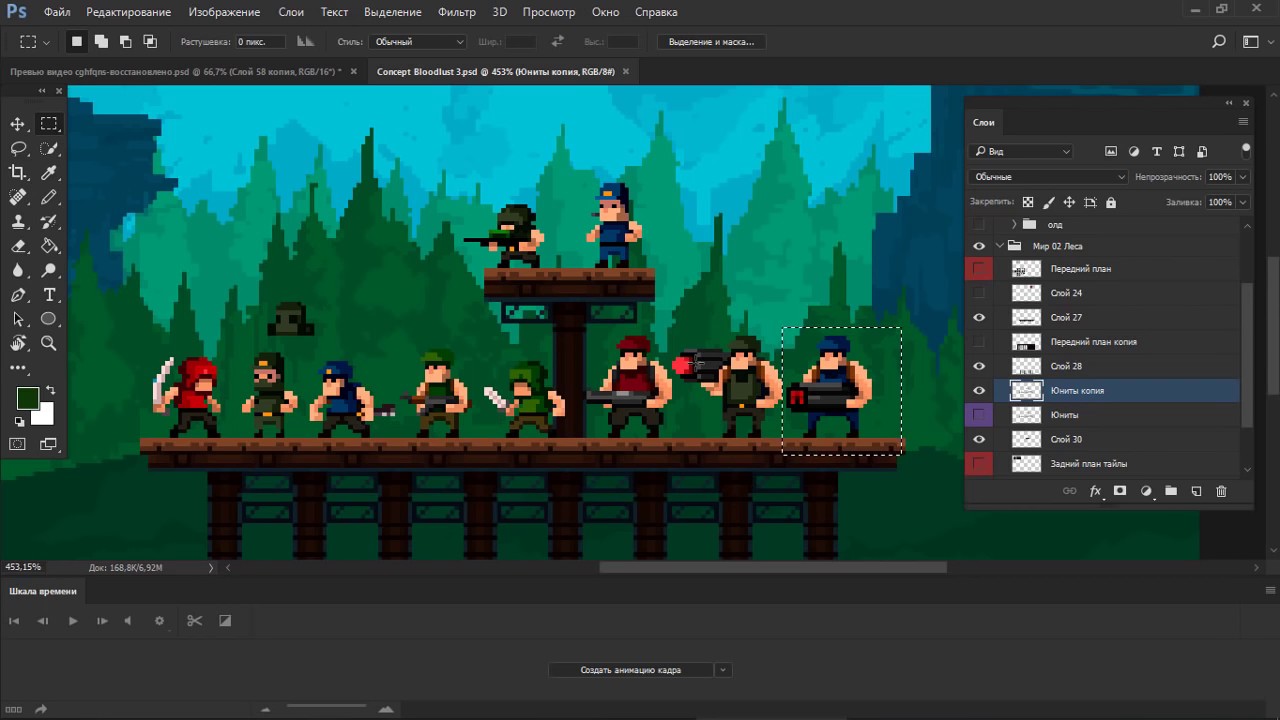
Task: Select the Ellipse shape tool
Action: click(x=49, y=319)
